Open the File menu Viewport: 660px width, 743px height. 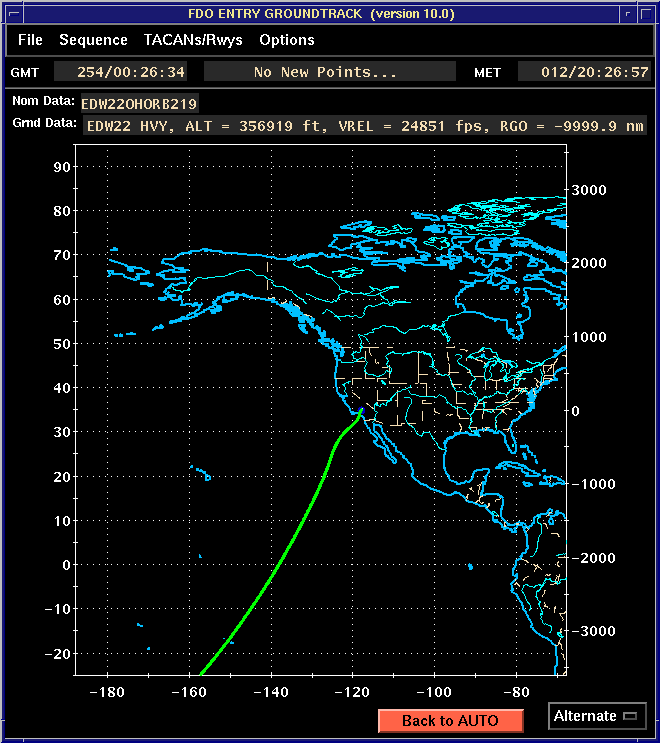tap(30, 40)
